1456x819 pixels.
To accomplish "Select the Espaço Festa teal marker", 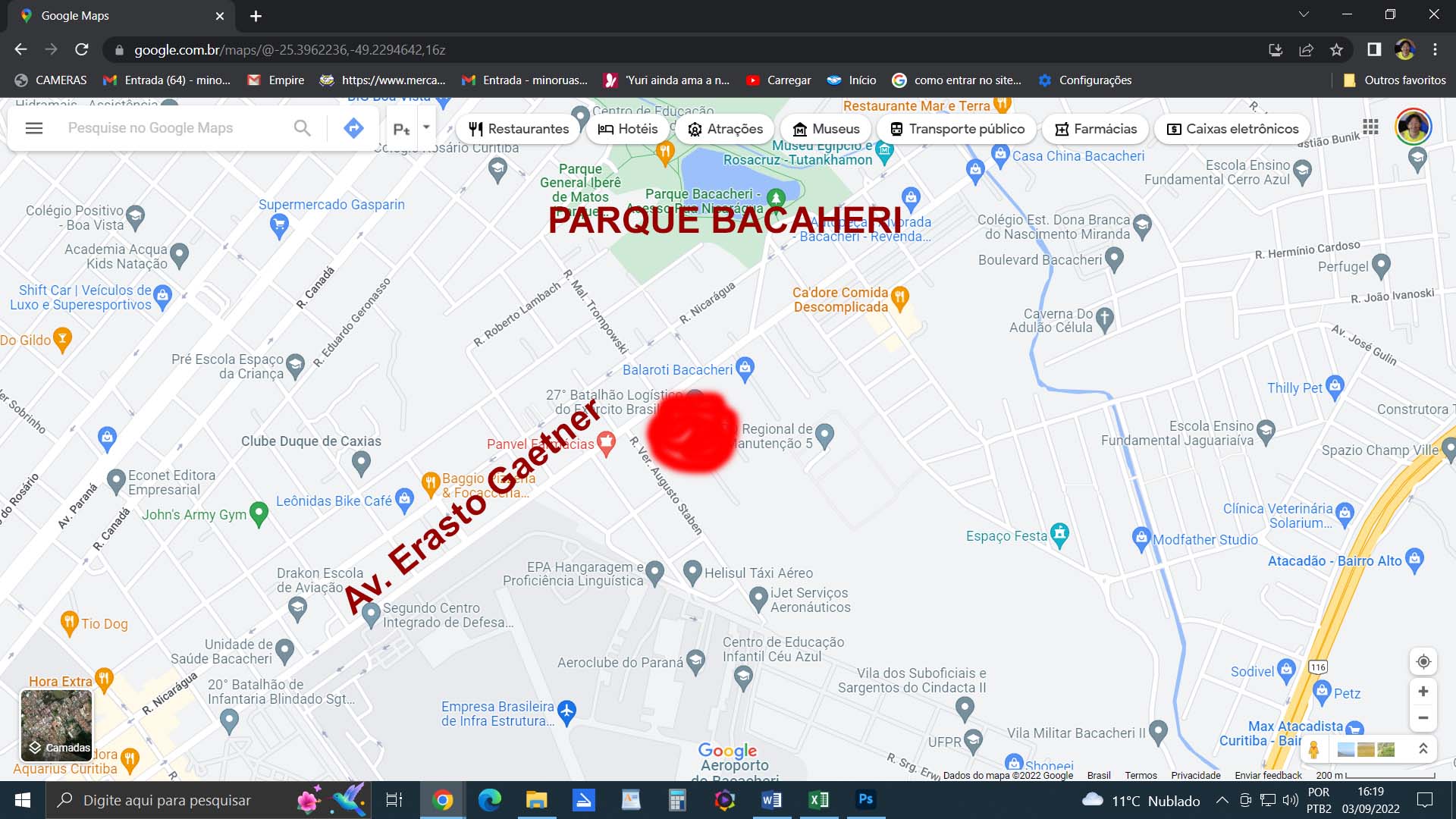I will click(1059, 535).
